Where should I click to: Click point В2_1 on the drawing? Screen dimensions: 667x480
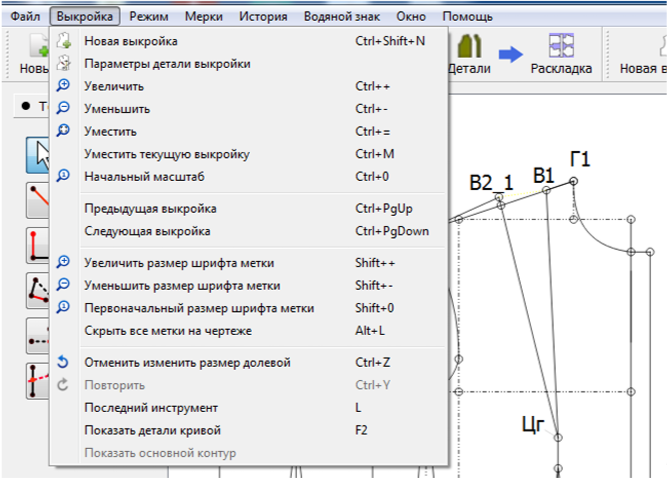coord(499,197)
